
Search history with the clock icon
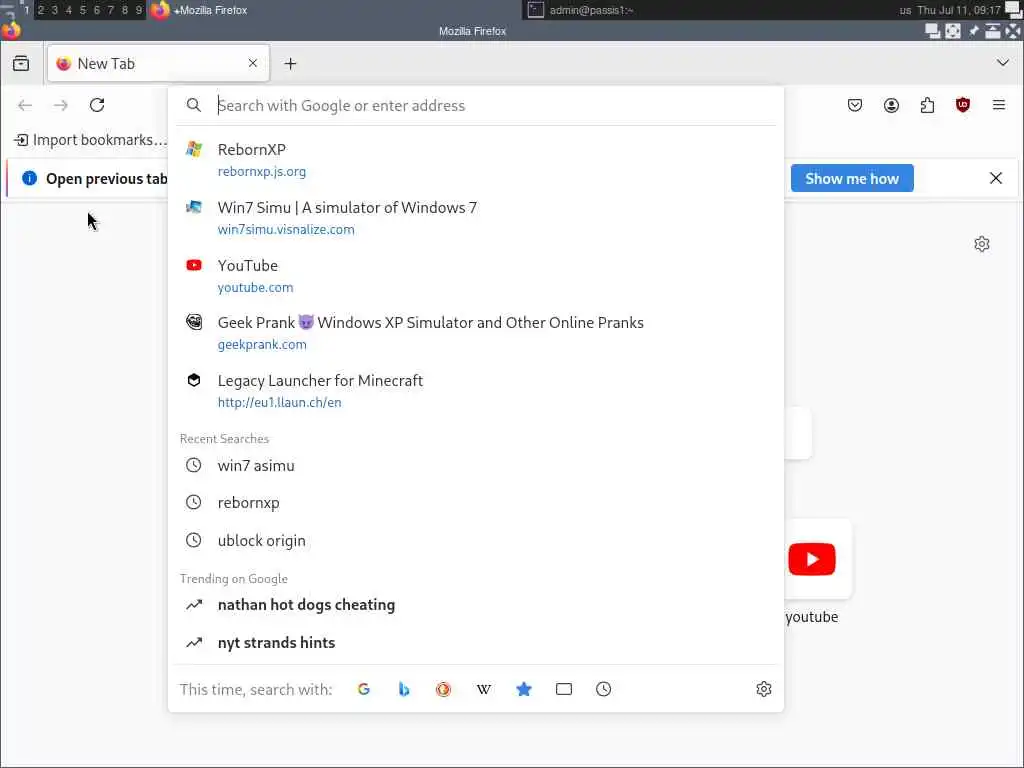tap(603, 690)
